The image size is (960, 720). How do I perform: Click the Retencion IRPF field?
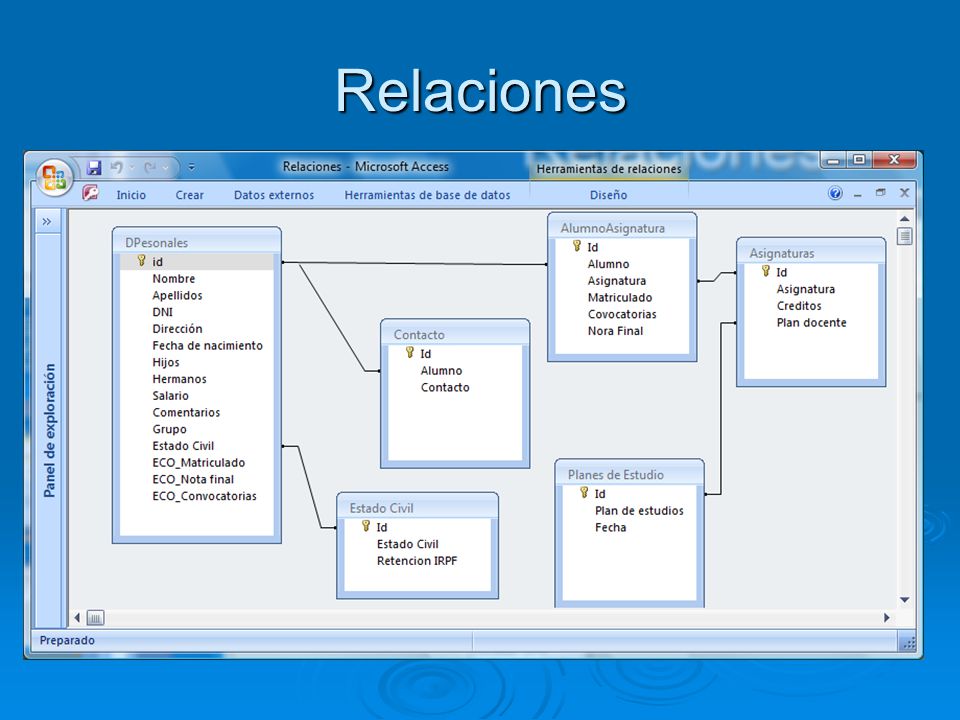click(417, 560)
